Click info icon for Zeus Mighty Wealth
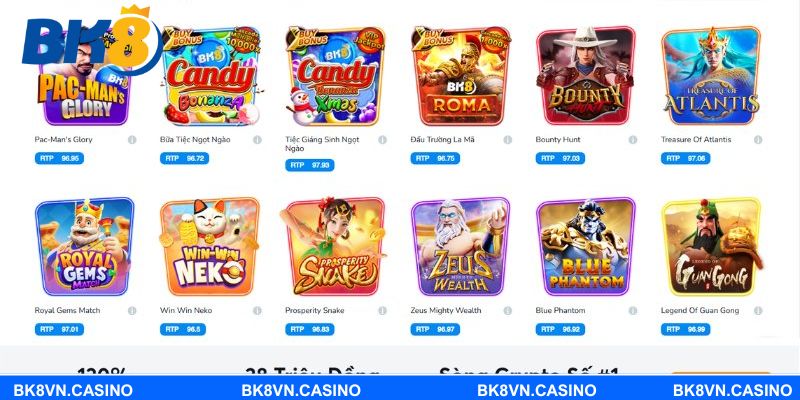This screenshot has height=400, width=800. click(x=508, y=311)
